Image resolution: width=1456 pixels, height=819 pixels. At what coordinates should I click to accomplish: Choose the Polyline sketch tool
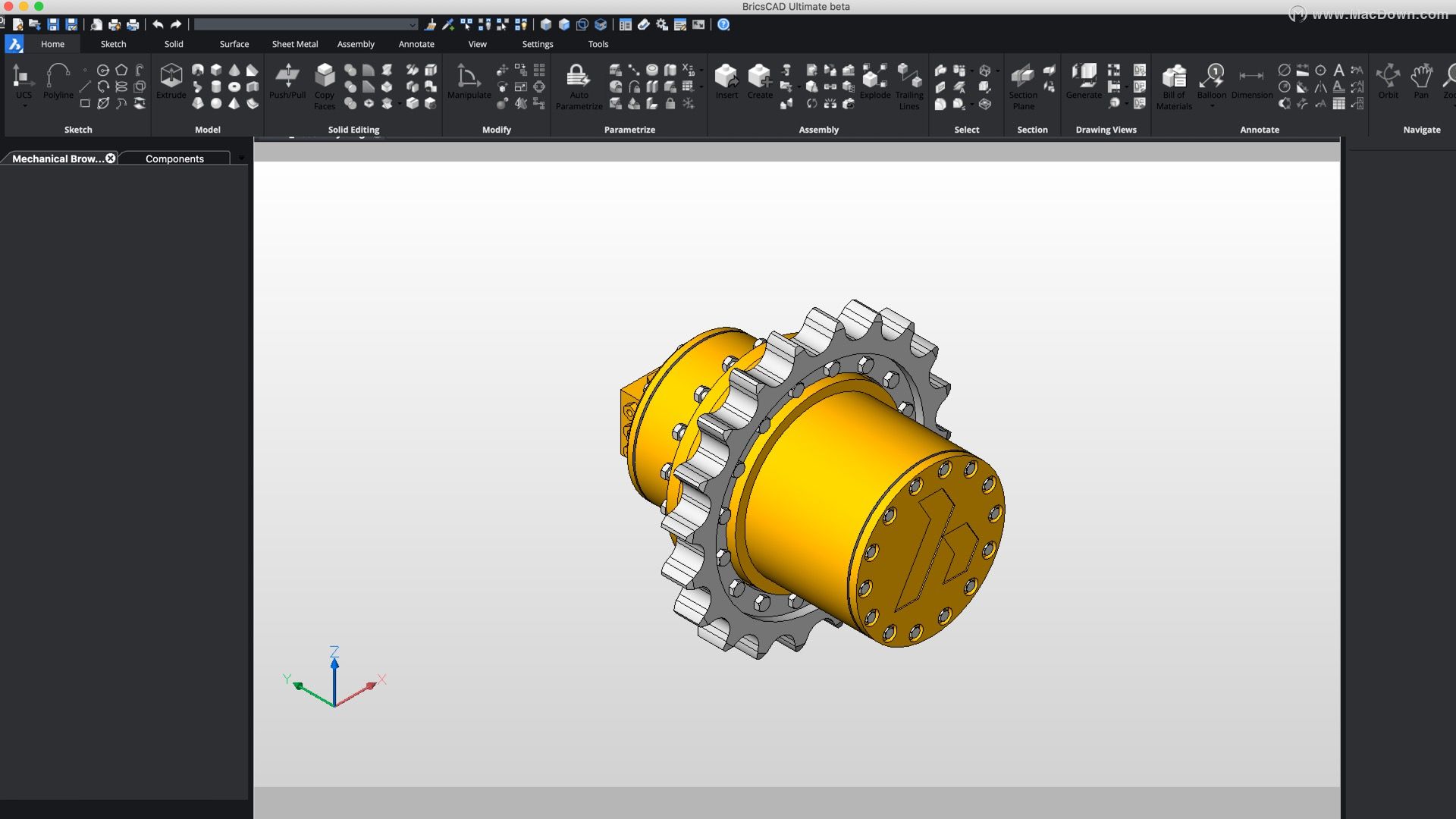(58, 80)
